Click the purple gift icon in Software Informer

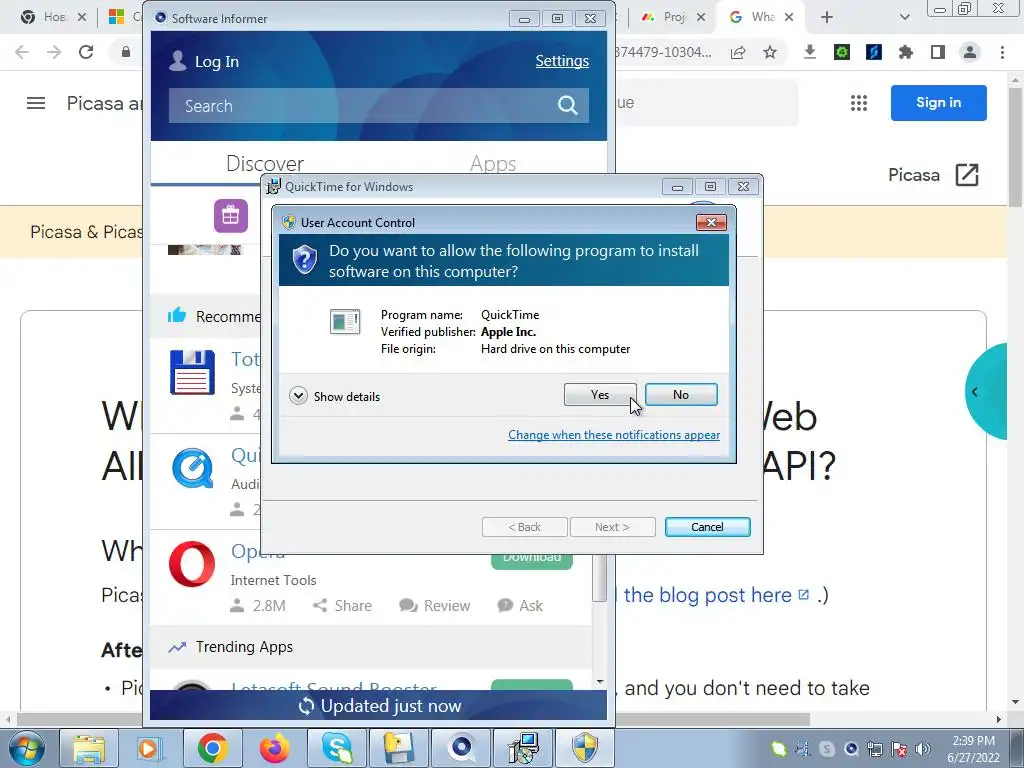pos(231,216)
